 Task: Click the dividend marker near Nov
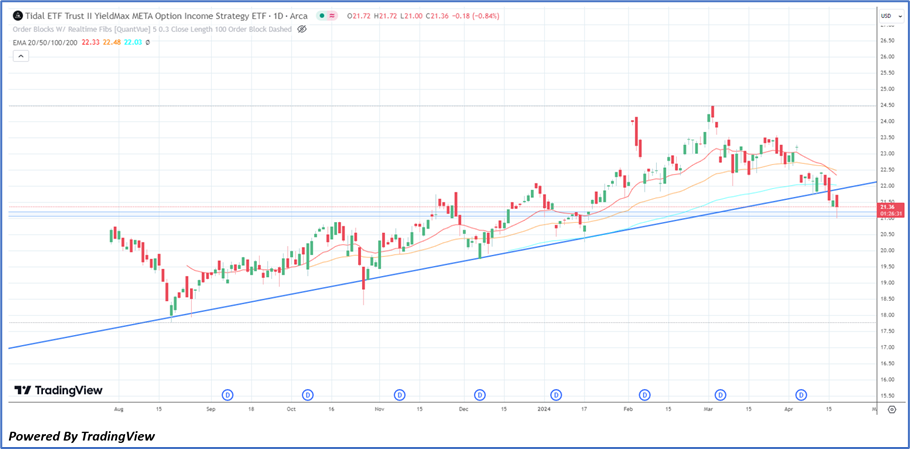click(399, 395)
